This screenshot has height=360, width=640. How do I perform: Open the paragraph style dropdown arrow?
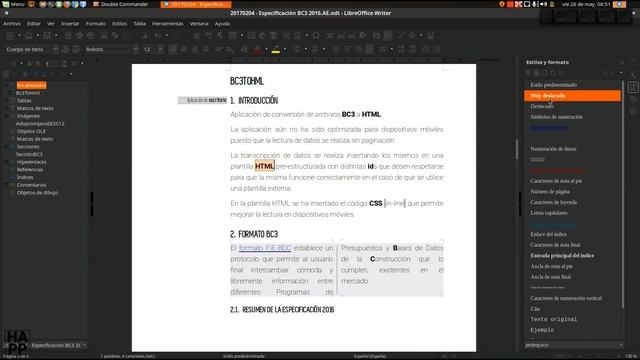(56, 49)
